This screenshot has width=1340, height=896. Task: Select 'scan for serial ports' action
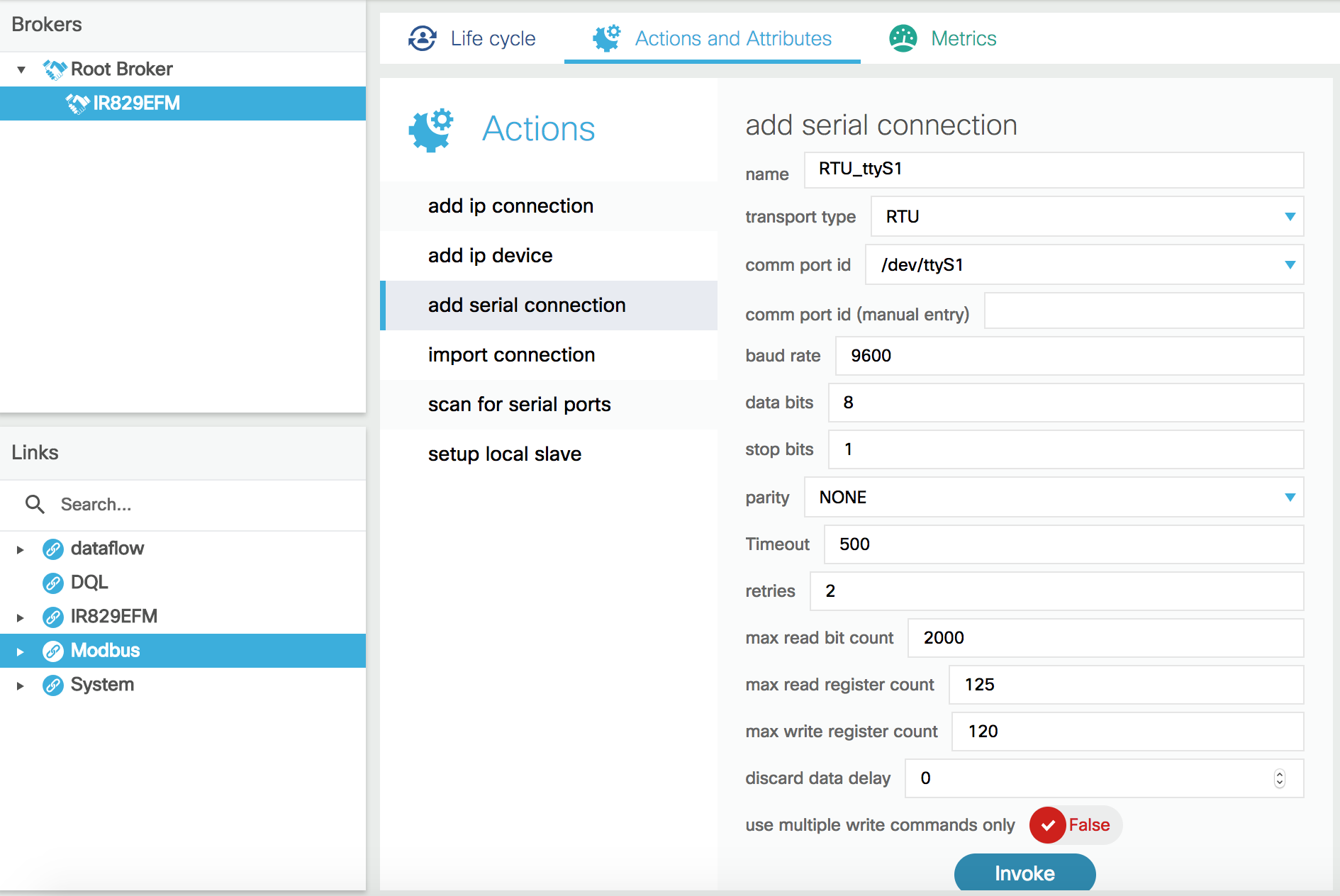[519, 404]
